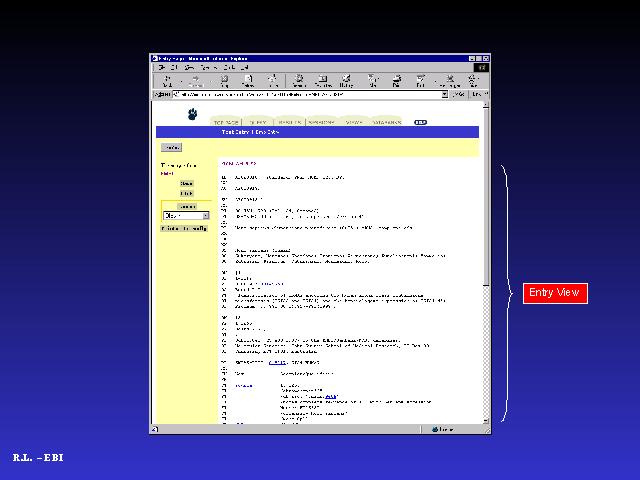
Task: Click the SRS paw print logo
Action: point(191,114)
